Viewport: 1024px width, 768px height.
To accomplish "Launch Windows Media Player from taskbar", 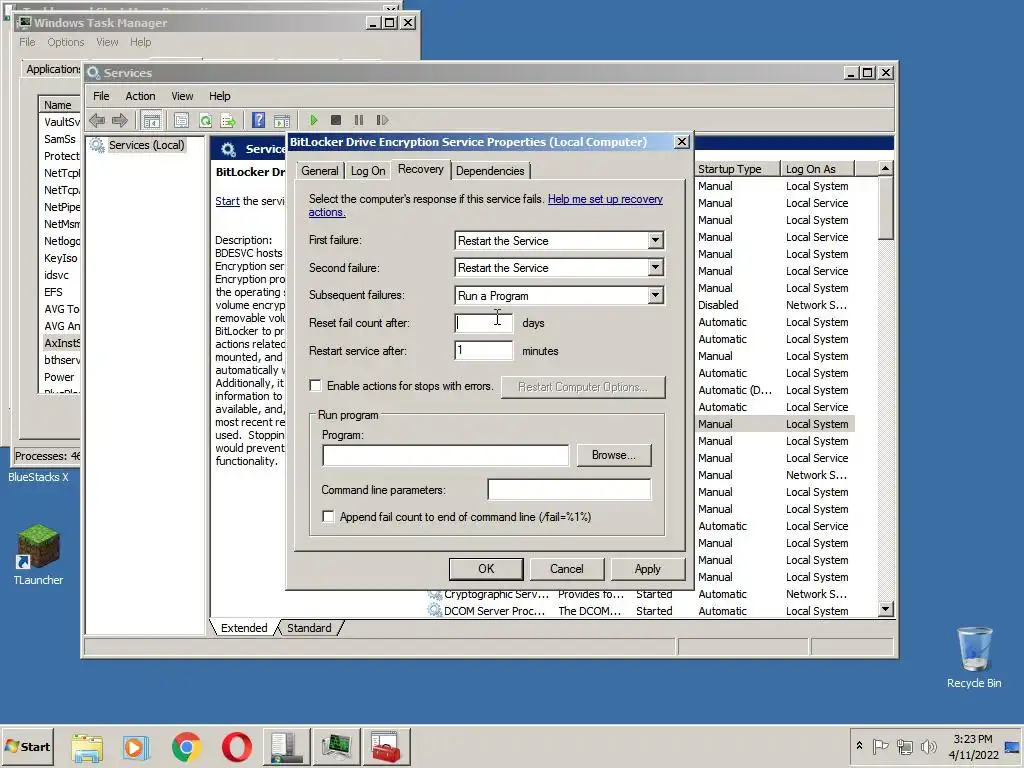I will coord(136,747).
